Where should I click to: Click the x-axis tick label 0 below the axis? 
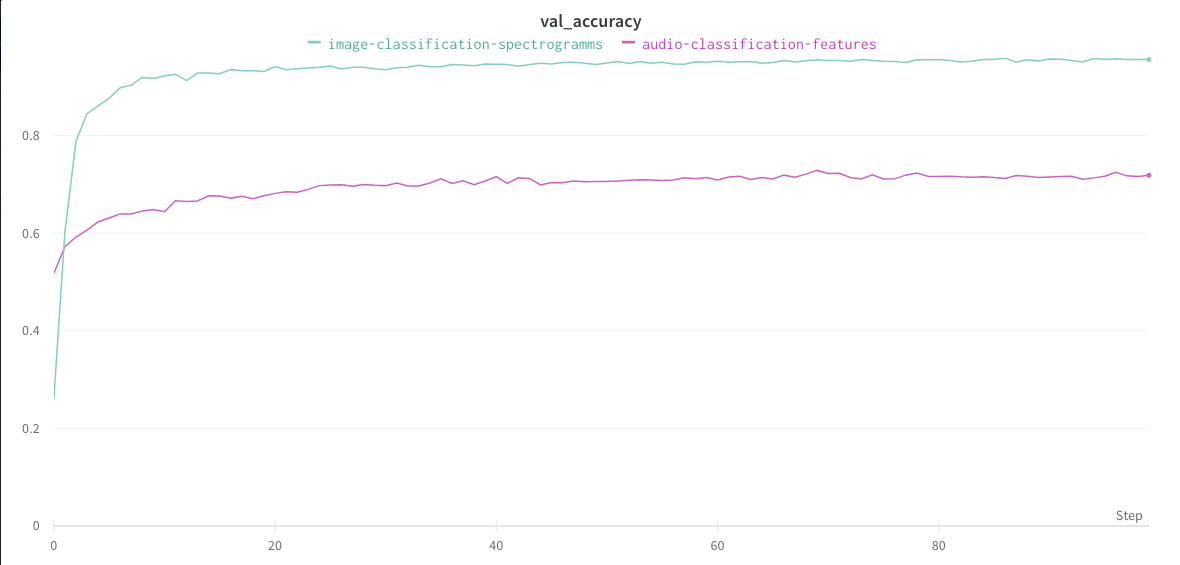pos(54,546)
